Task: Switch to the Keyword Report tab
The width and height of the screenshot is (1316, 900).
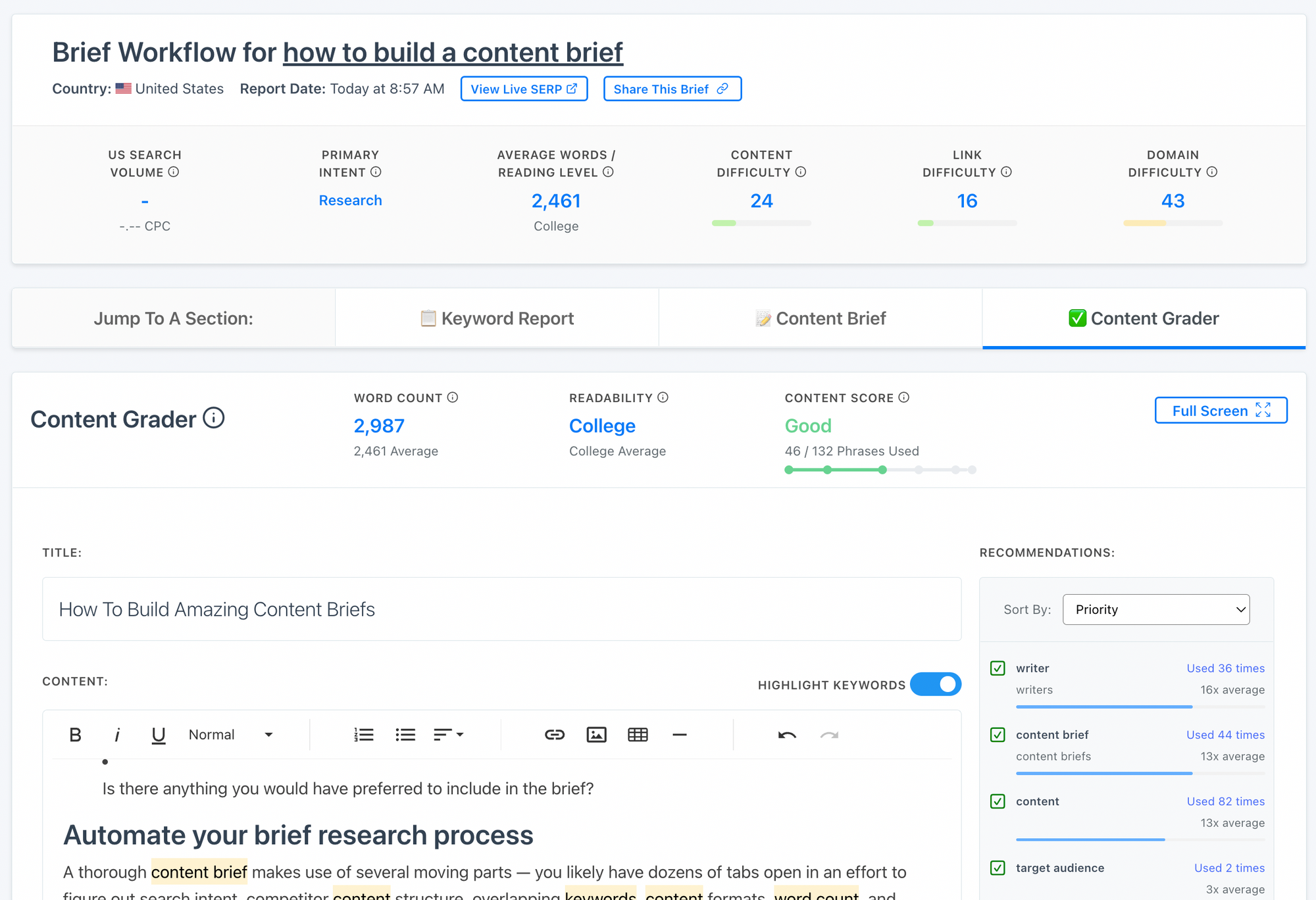Action: point(497,318)
